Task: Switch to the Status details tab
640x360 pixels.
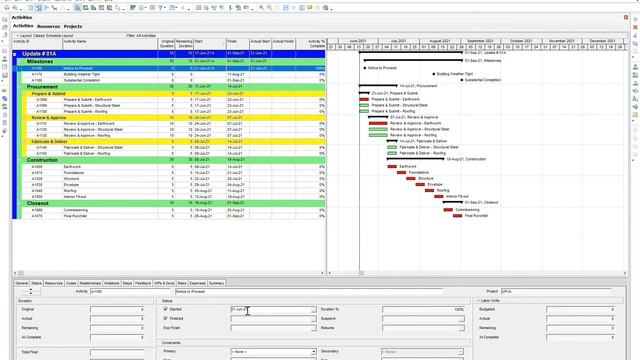Action: [x=36, y=283]
